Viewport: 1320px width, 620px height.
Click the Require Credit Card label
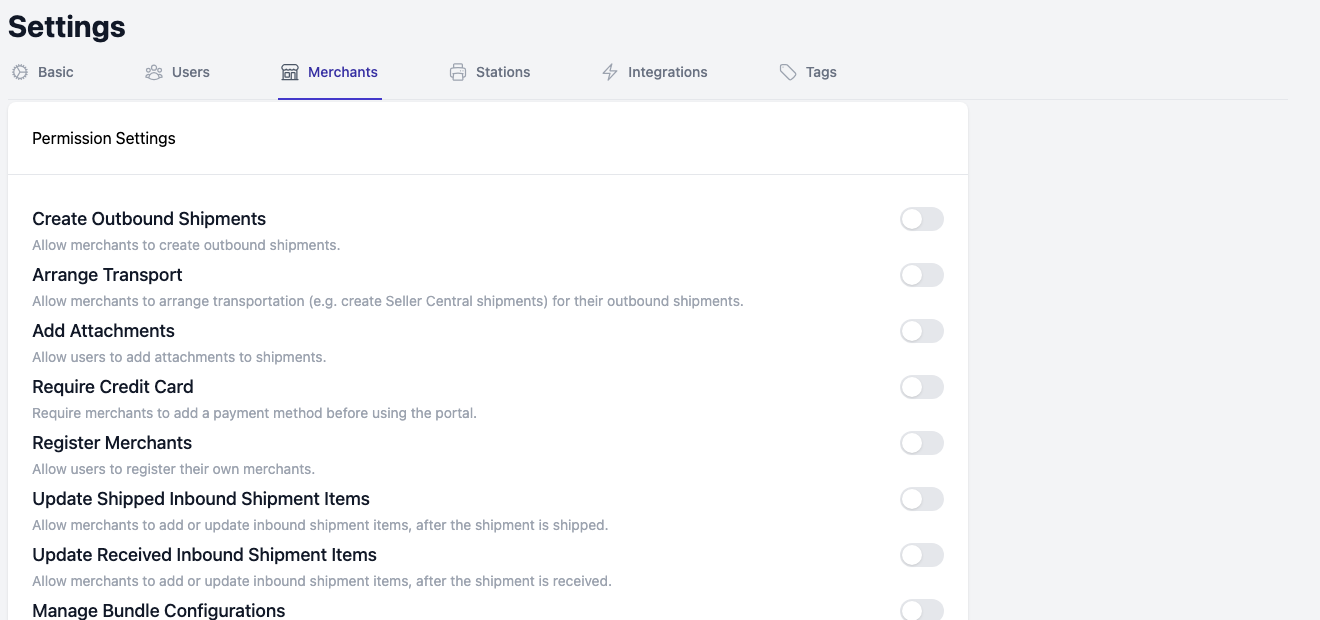click(113, 387)
